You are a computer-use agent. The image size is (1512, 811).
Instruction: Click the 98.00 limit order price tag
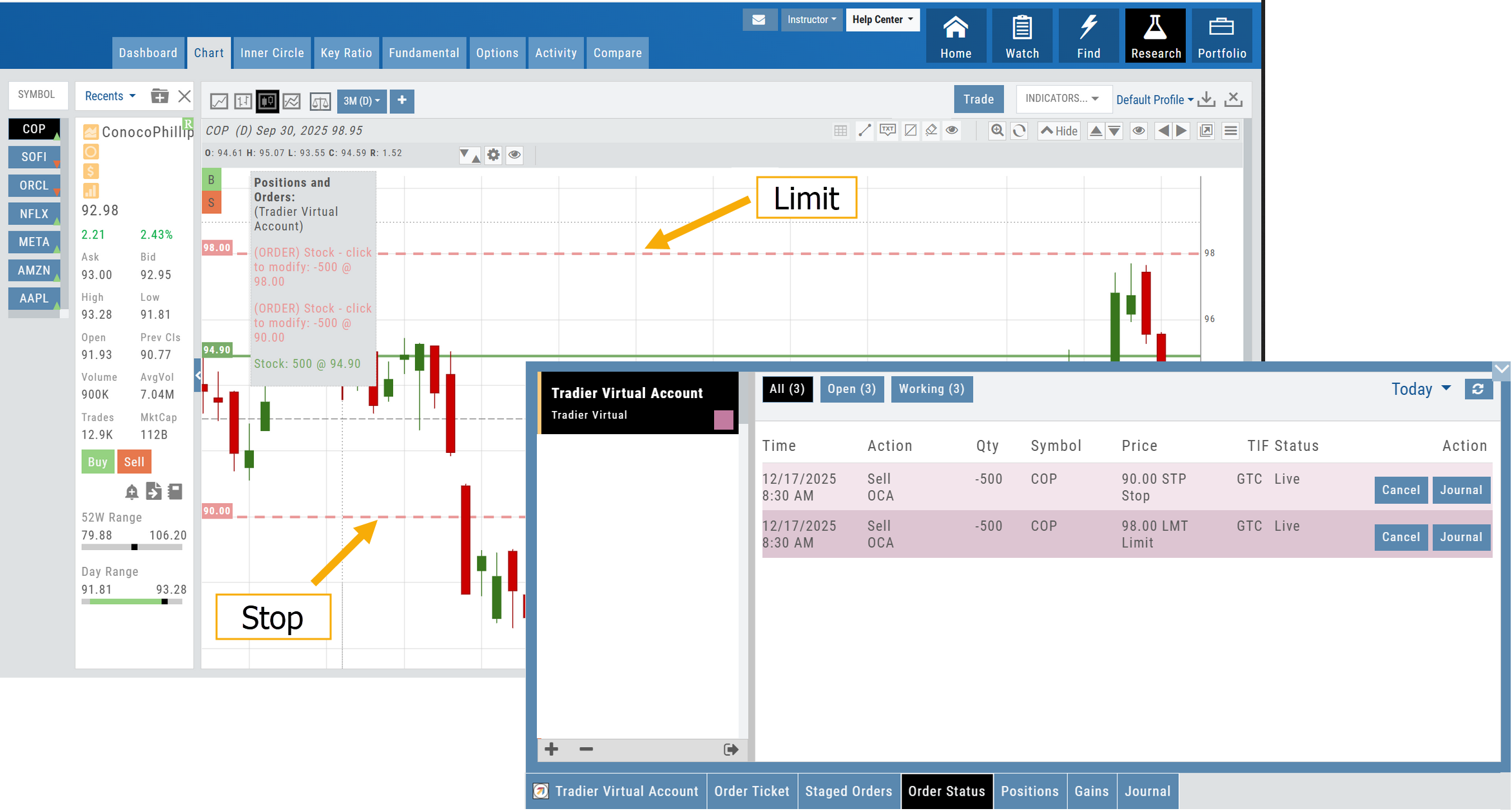pos(217,247)
